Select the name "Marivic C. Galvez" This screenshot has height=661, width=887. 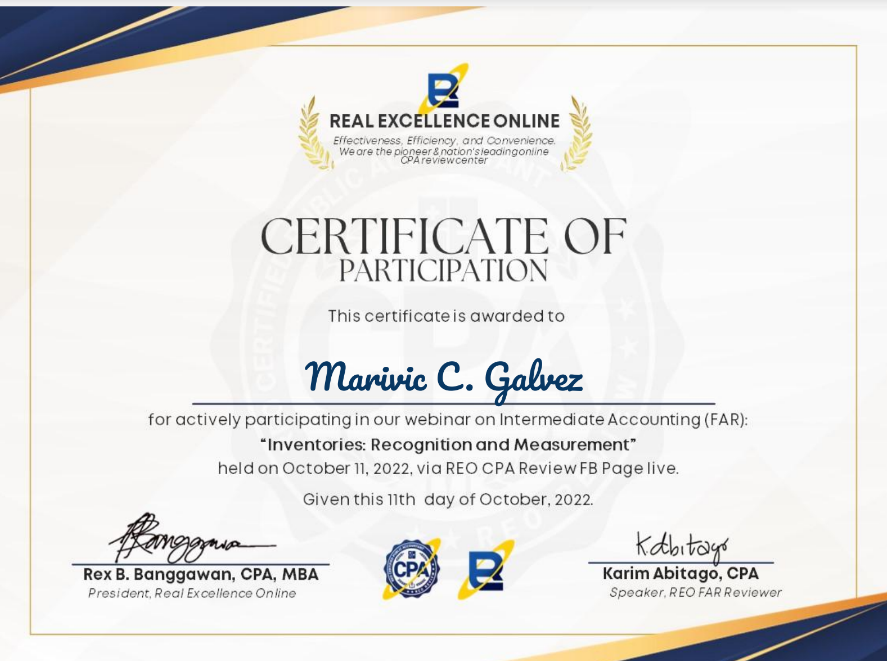pyautogui.click(x=444, y=379)
